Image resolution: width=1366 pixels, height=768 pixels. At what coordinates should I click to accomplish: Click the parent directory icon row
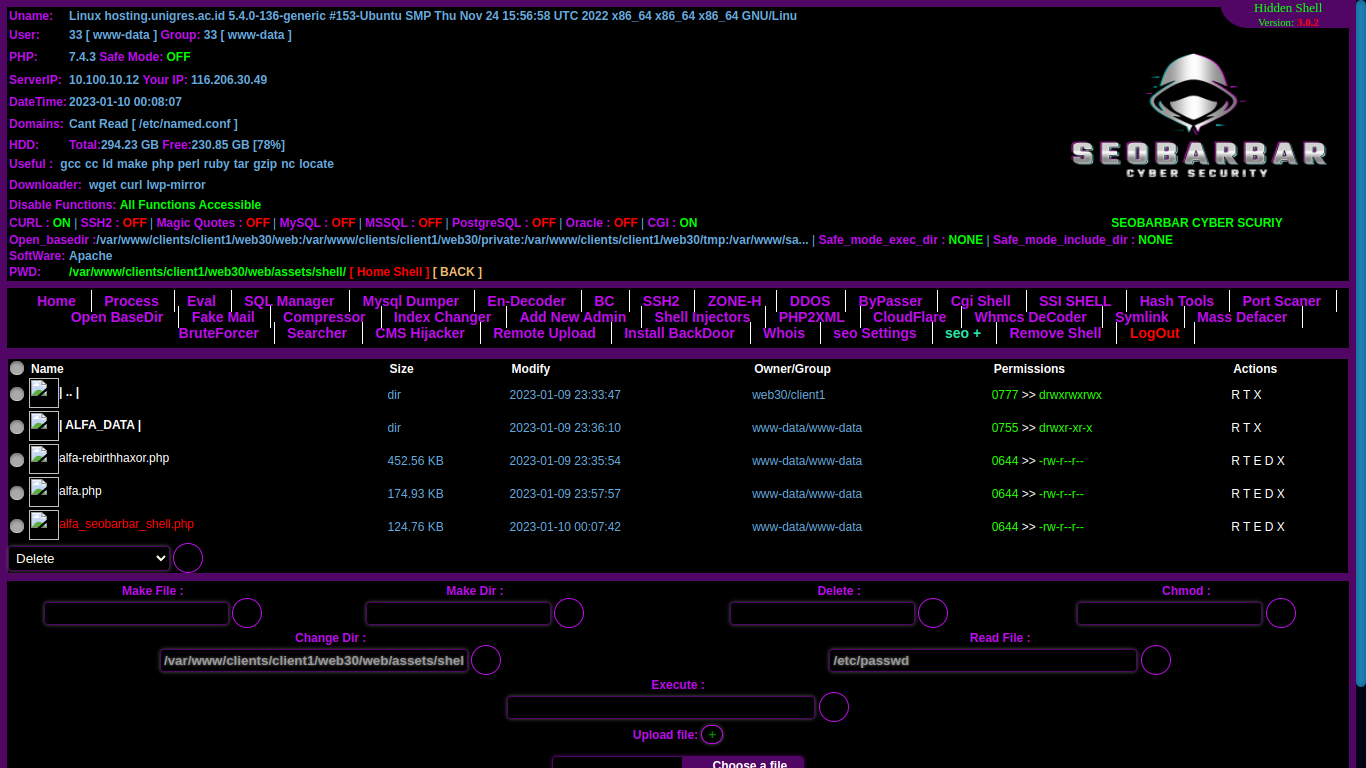pos(44,393)
